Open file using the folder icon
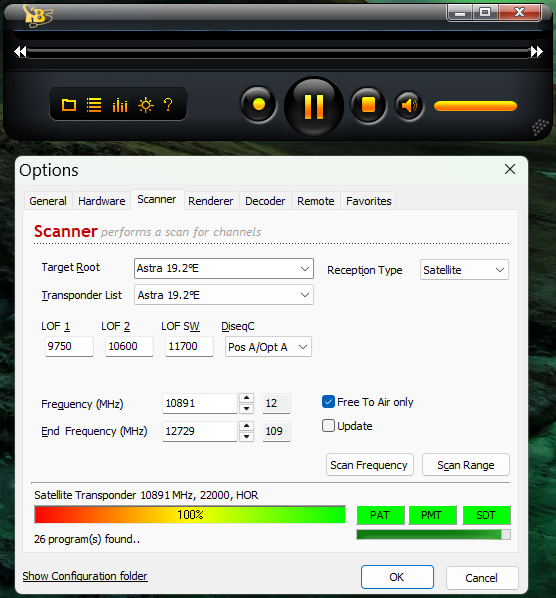 (69, 104)
